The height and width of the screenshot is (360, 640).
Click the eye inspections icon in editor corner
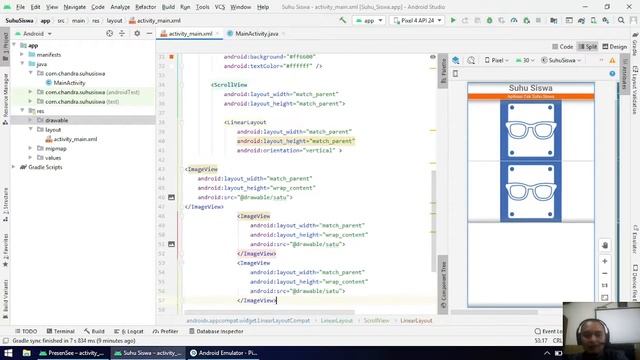pos(433,57)
